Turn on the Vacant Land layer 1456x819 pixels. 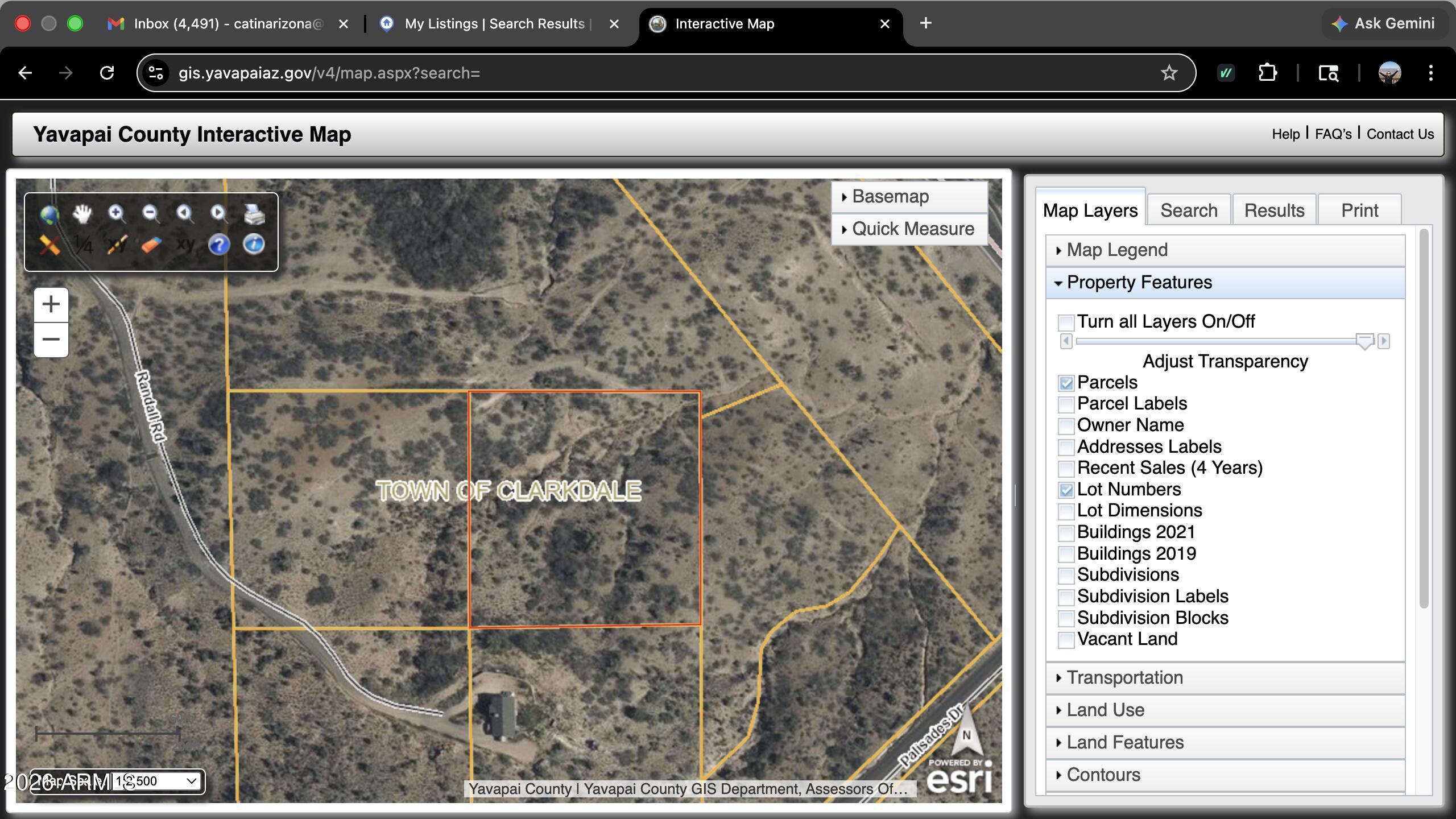pyautogui.click(x=1065, y=640)
